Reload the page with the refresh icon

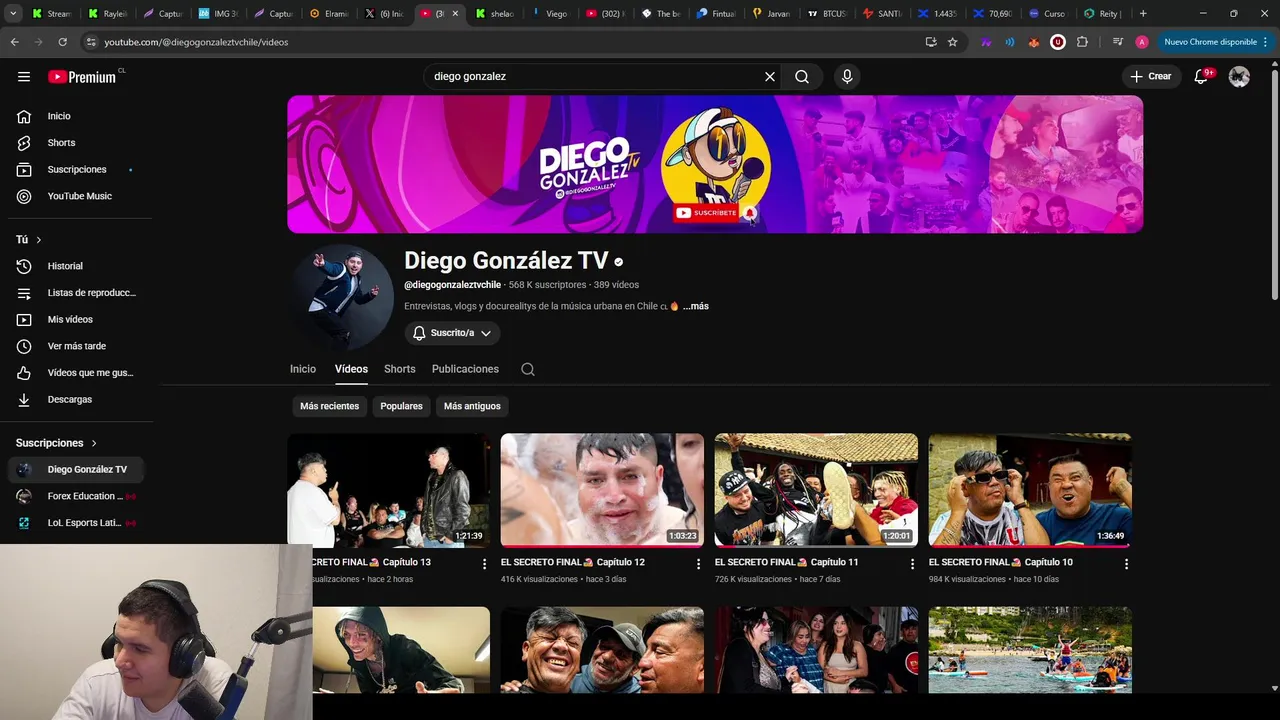62,42
